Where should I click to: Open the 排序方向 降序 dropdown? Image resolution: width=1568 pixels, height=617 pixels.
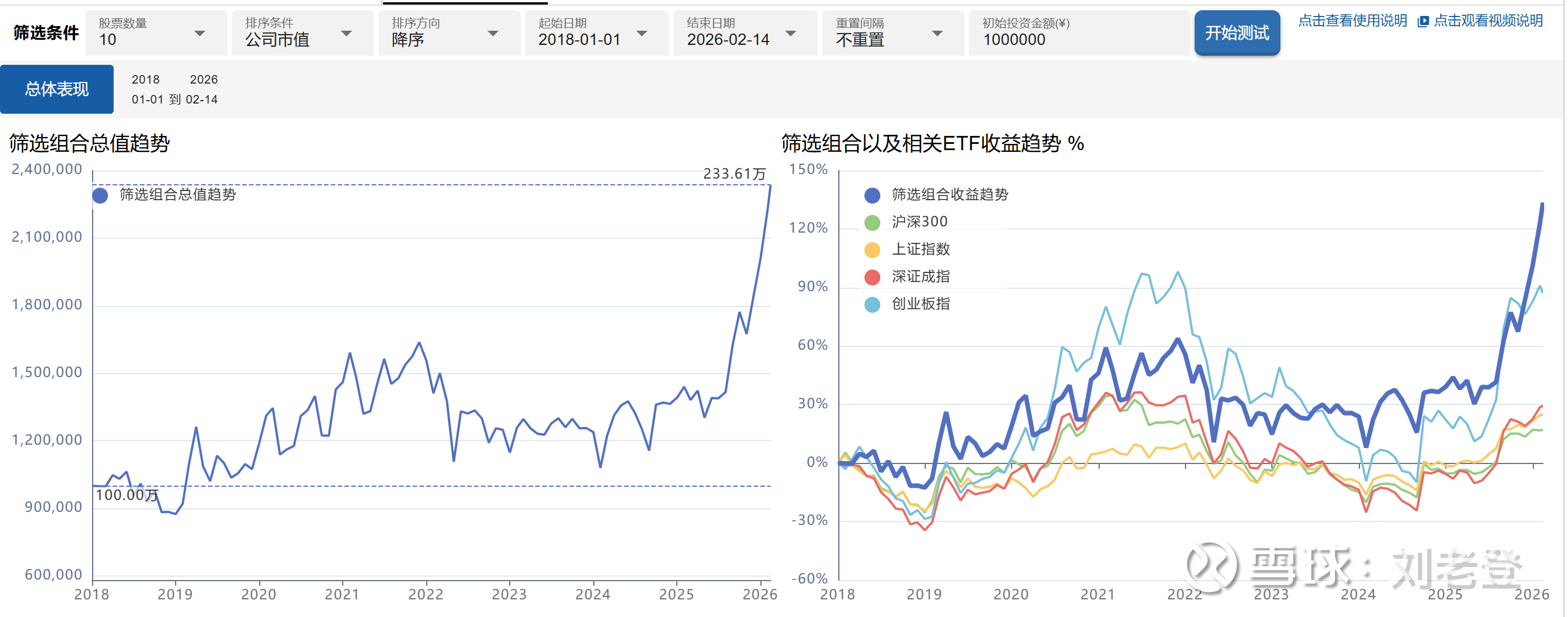(x=448, y=34)
